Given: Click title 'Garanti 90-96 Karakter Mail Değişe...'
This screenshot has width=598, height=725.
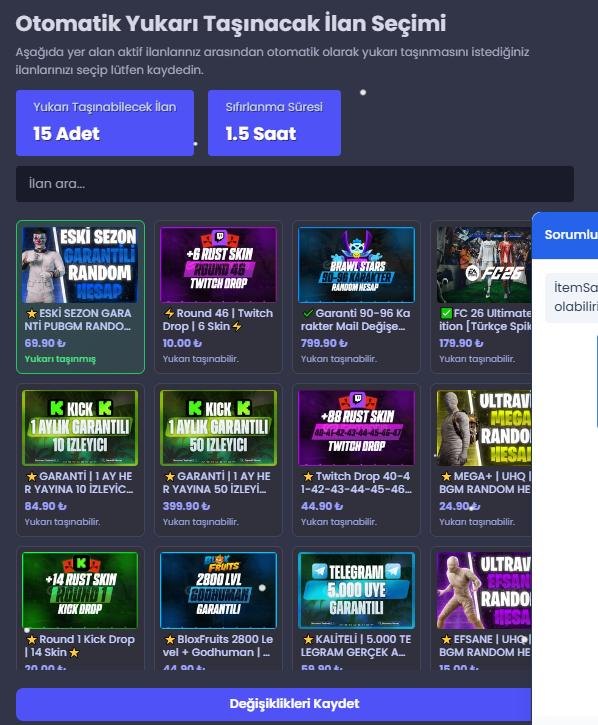Looking at the screenshot, I should (x=355, y=319).
